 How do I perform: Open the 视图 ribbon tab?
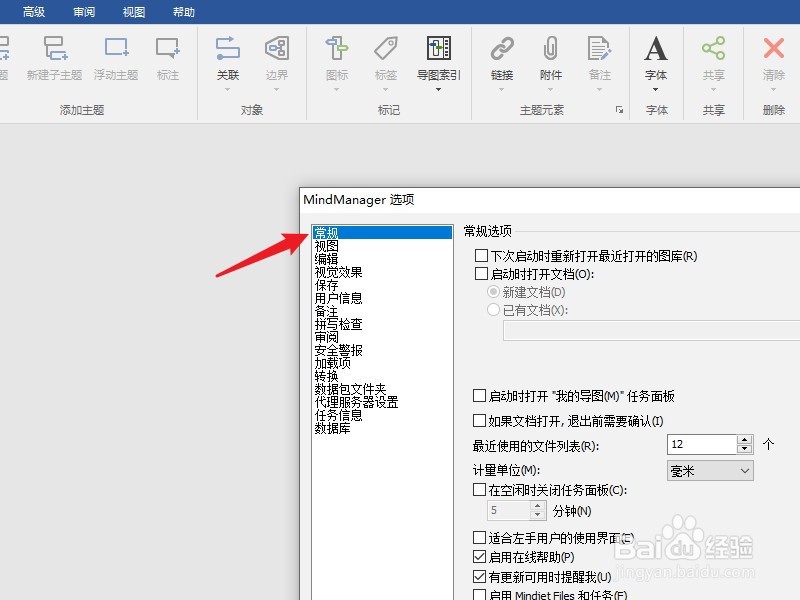134,12
